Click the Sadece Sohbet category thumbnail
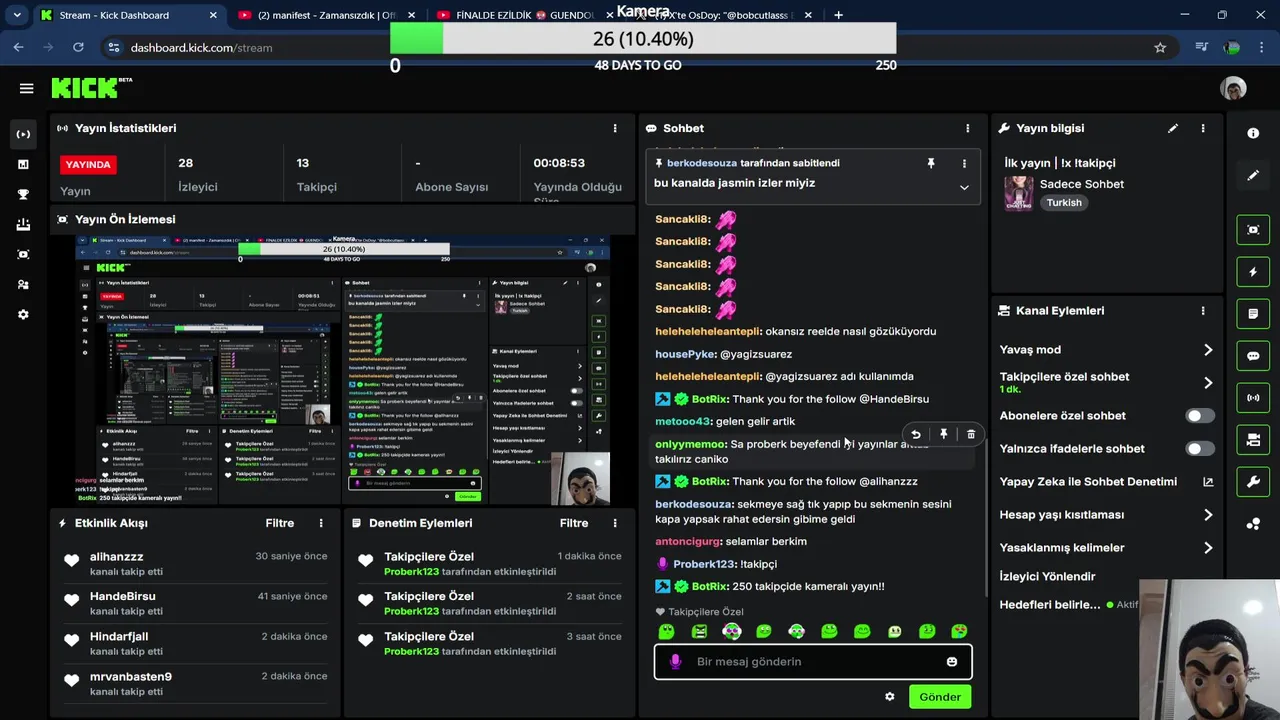Viewport: 1280px width, 720px height. [x=1019, y=193]
